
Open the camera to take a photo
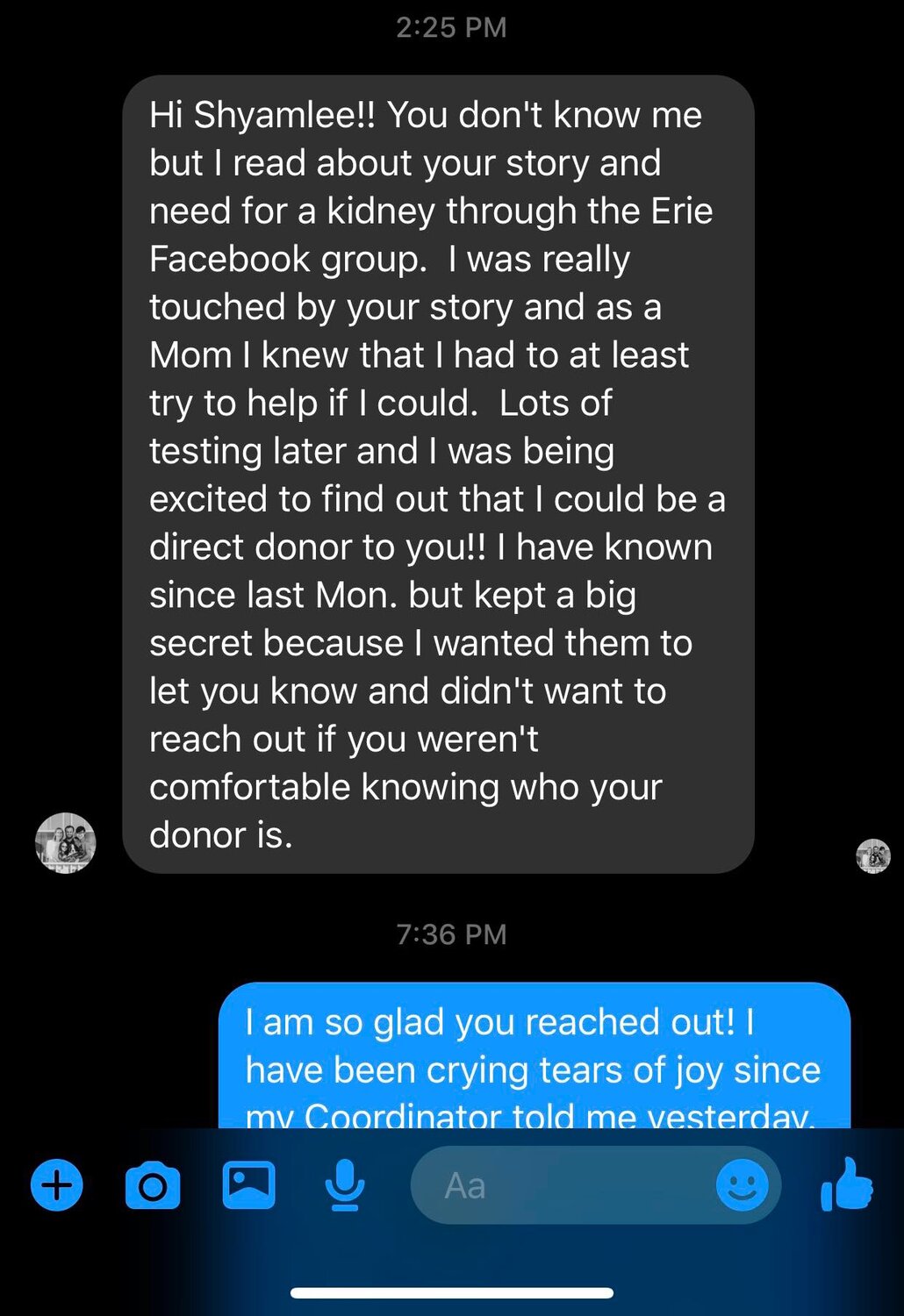click(x=153, y=1185)
